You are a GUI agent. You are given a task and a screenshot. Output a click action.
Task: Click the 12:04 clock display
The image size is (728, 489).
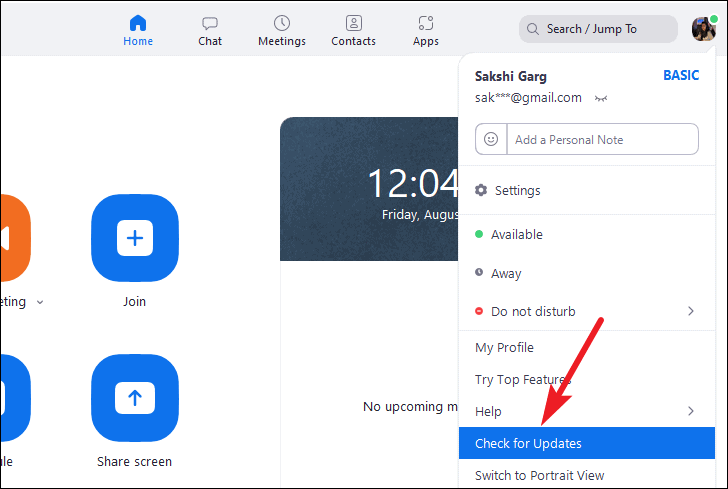pos(413,183)
